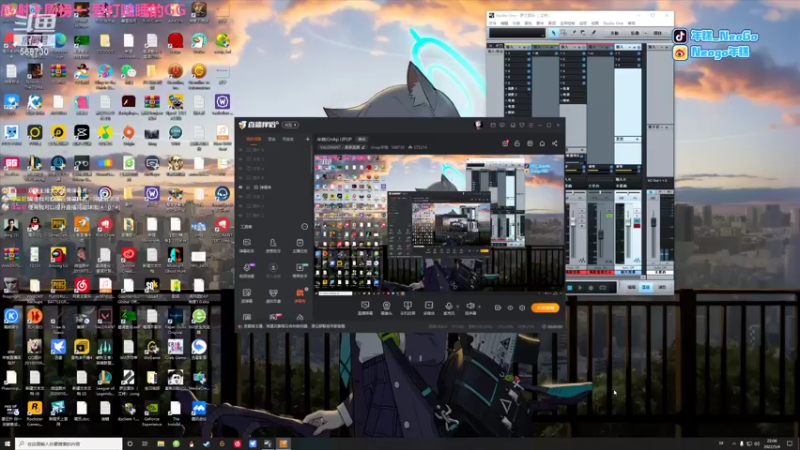This screenshot has width=800, height=450.
Task: Open first menu in Studio One menu bar
Action: click(x=493, y=23)
